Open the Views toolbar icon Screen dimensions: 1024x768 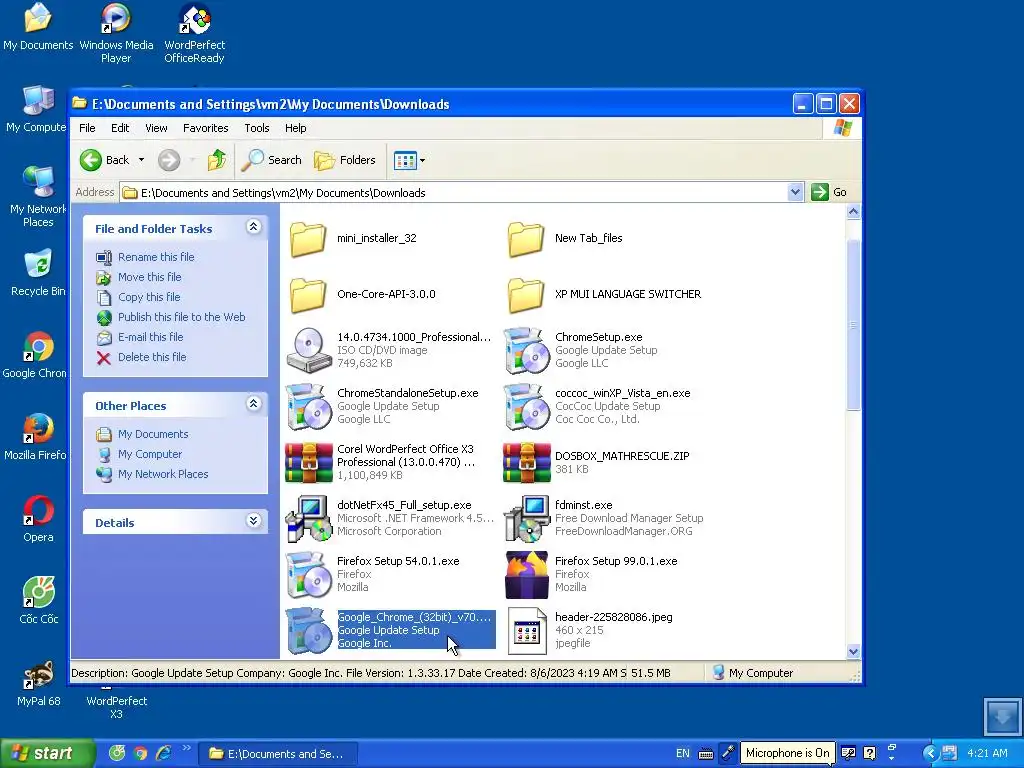pos(405,160)
